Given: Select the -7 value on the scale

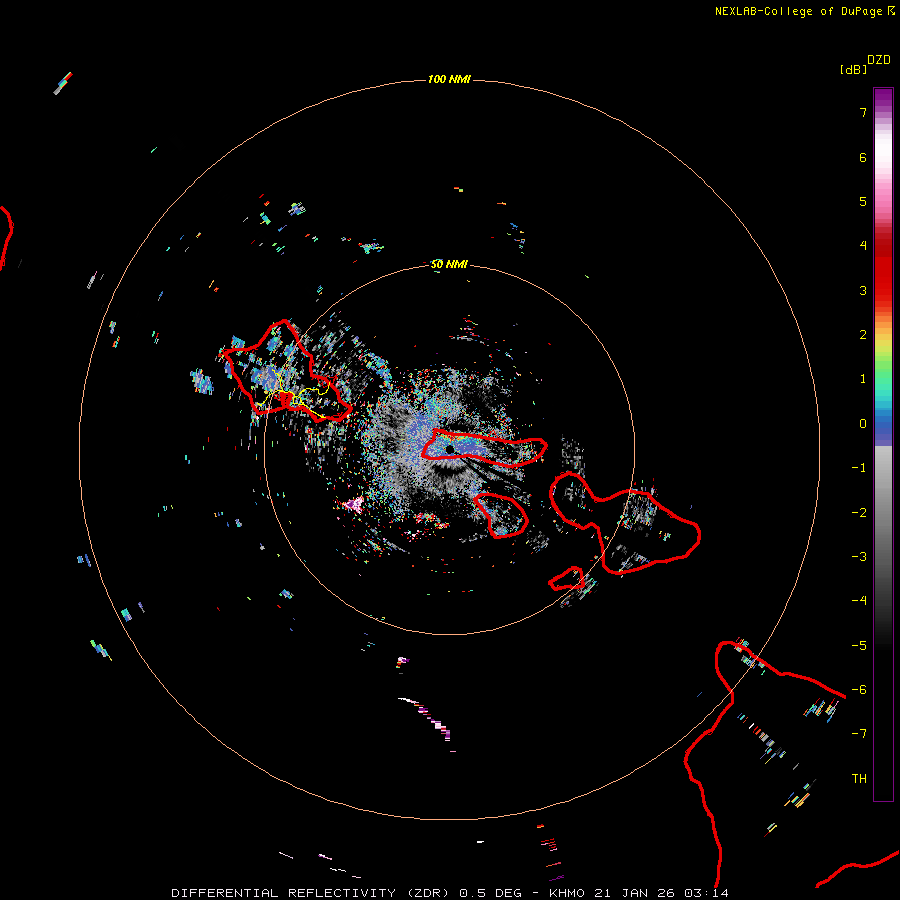Looking at the screenshot, I should [859, 734].
